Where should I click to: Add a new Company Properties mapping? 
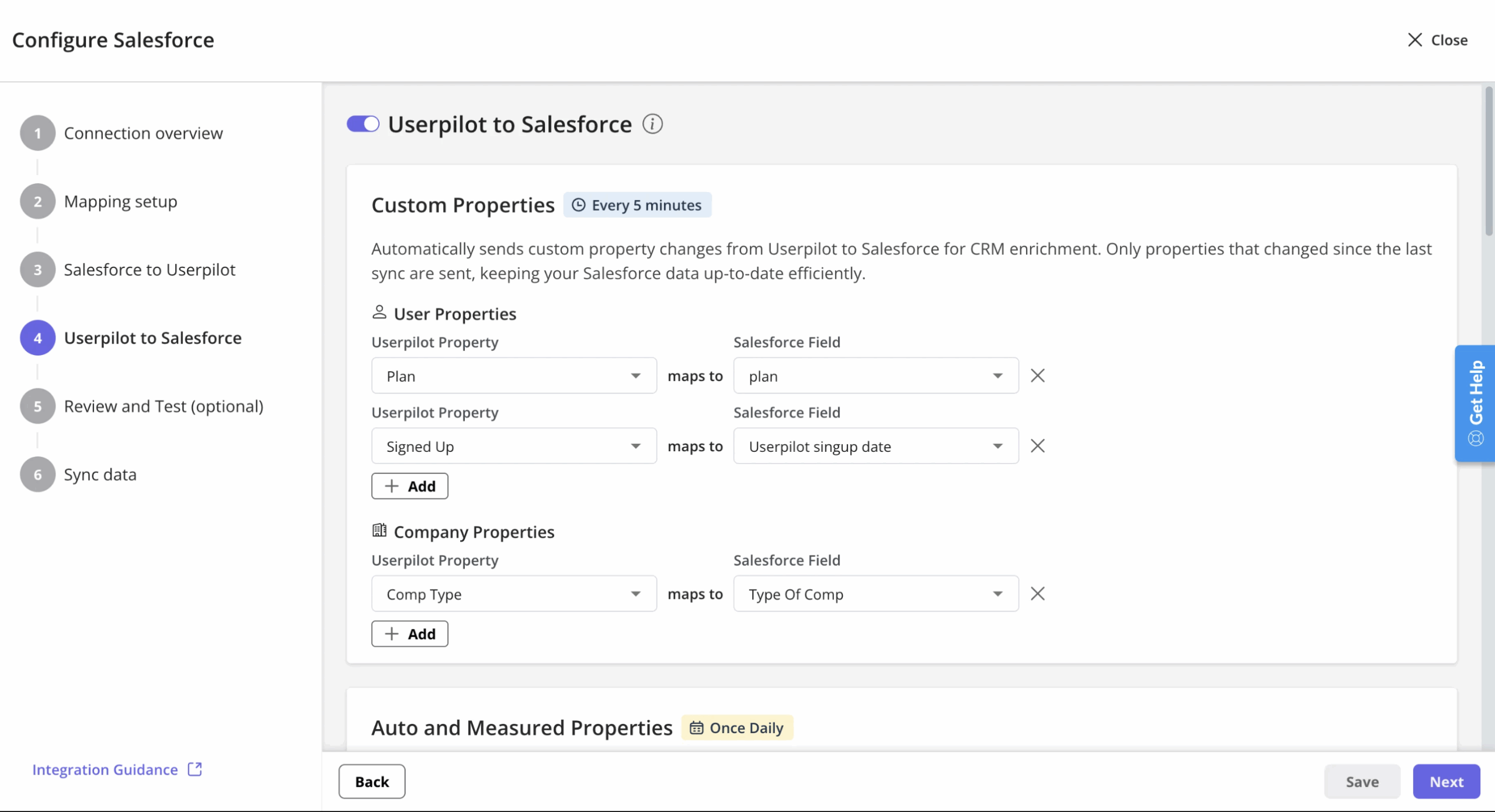click(x=410, y=633)
